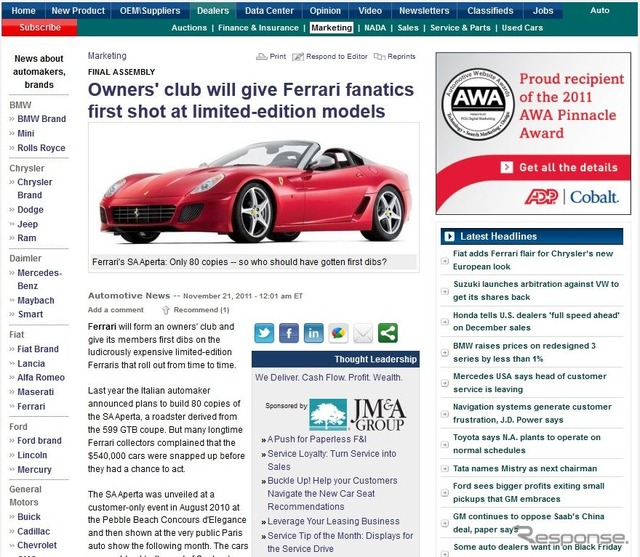Click the JM&A Group sponsor logo

click(357, 415)
